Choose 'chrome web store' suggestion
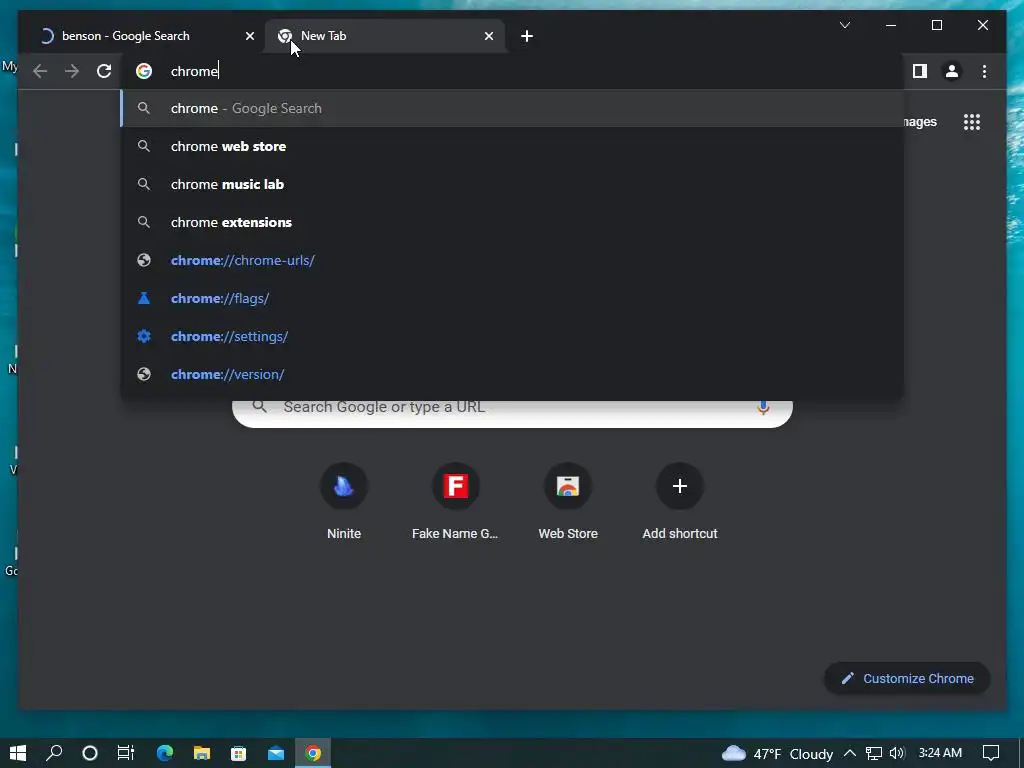The width and height of the screenshot is (1024, 768). point(513,146)
